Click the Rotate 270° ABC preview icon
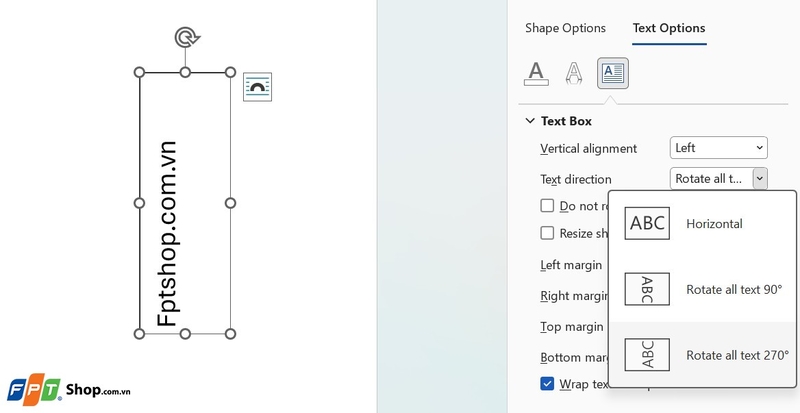The height and width of the screenshot is (413, 800). click(647, 354)
